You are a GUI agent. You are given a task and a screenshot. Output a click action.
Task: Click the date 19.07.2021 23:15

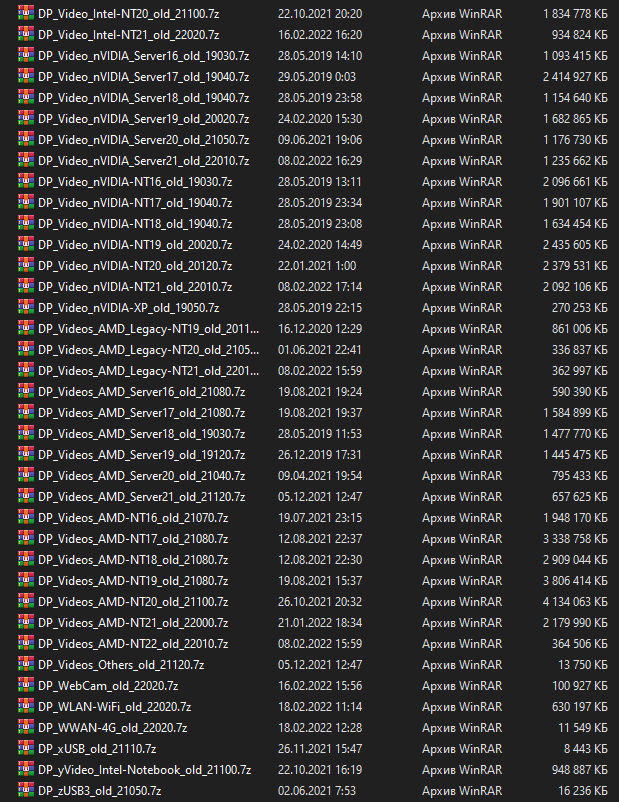(320, 518)
